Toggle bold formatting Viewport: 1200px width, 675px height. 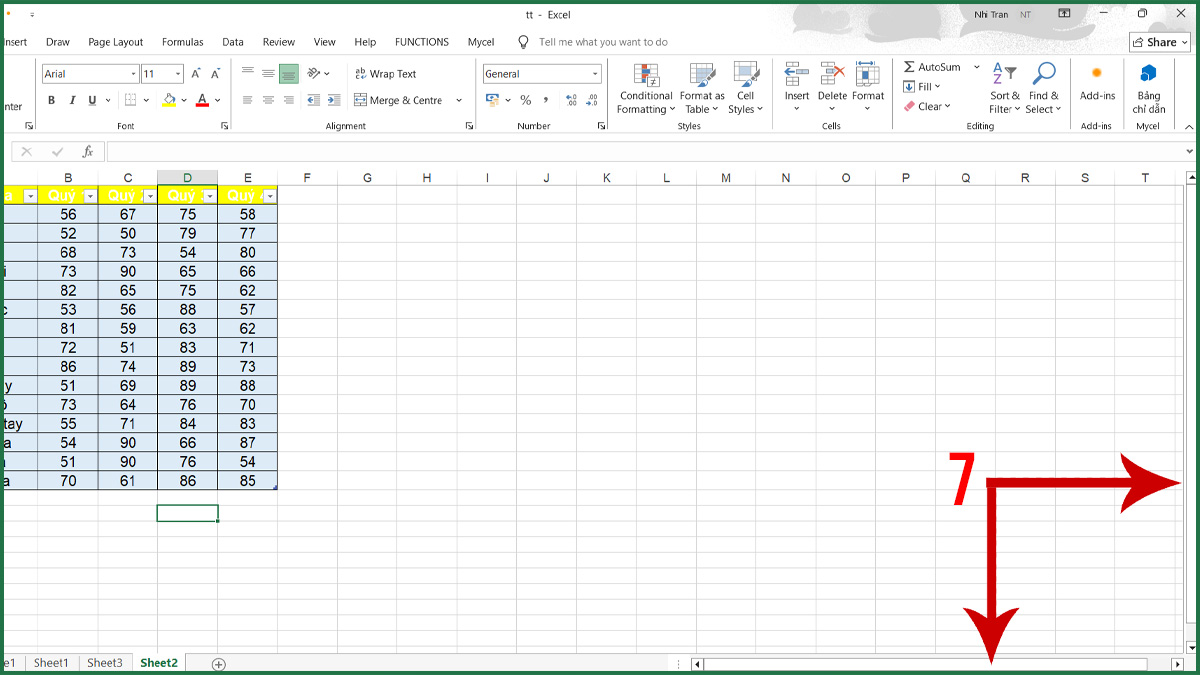click(x=51, y=100)
